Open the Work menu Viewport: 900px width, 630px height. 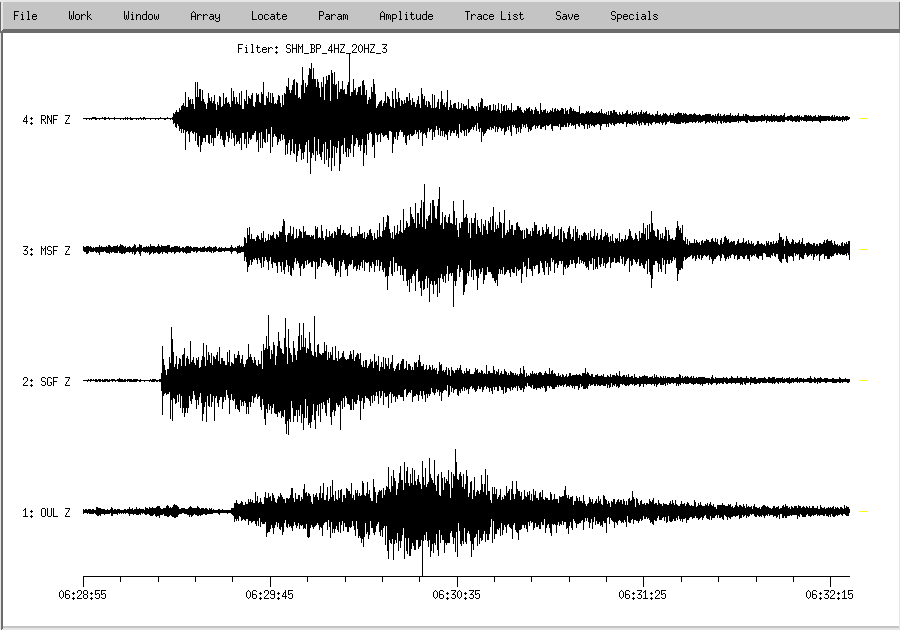coord(80,16)
